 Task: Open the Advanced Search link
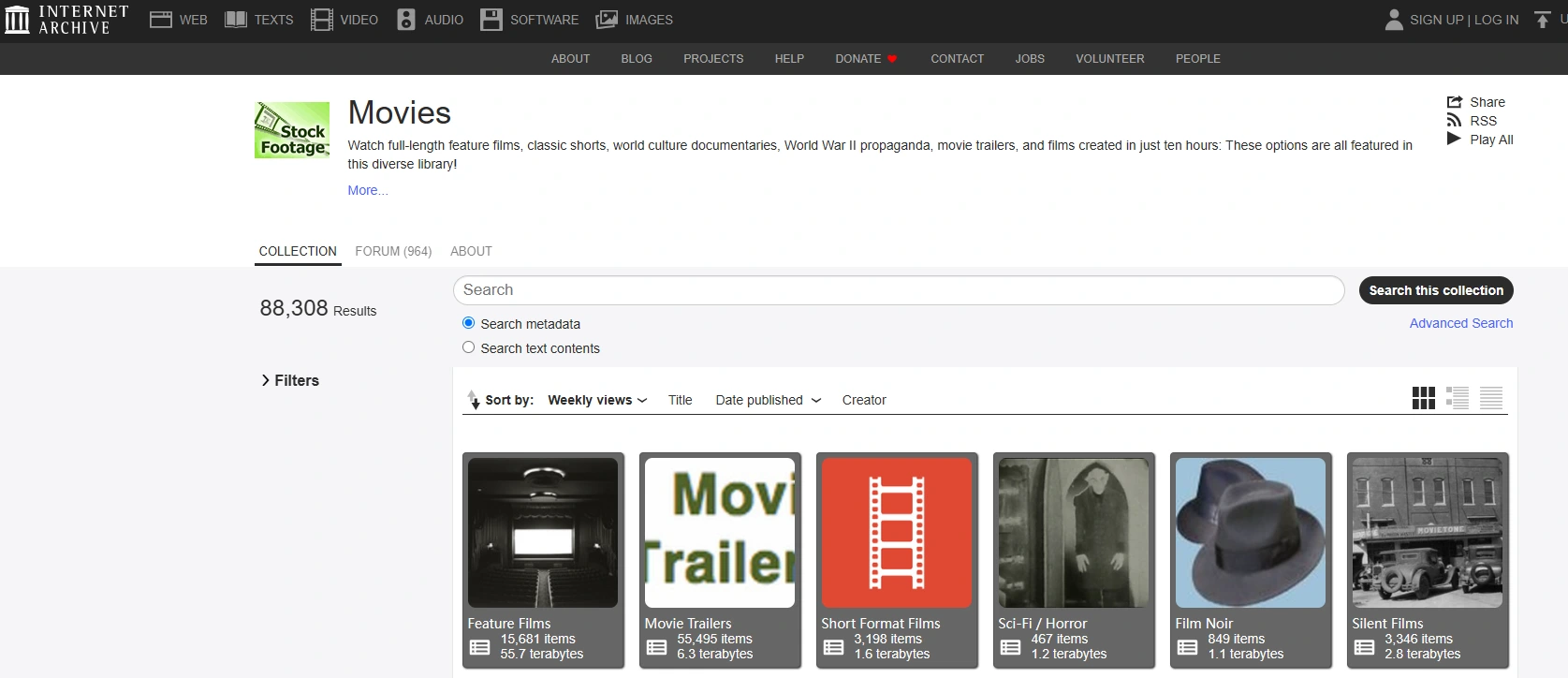click(x=1460, y=323)
